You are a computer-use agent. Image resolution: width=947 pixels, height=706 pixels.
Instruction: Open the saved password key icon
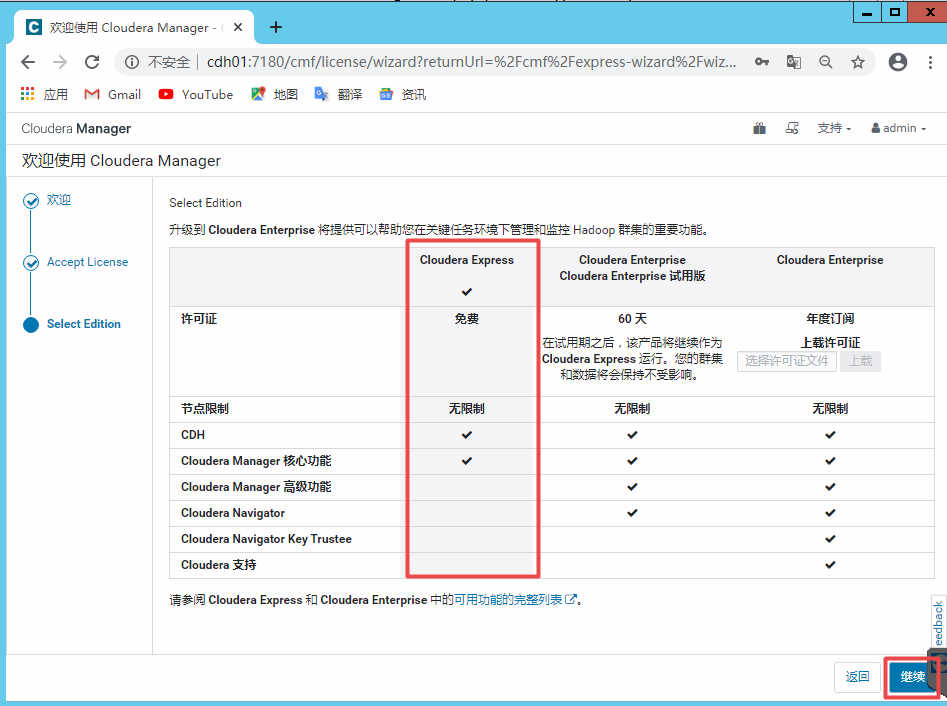tap(762, 62)
